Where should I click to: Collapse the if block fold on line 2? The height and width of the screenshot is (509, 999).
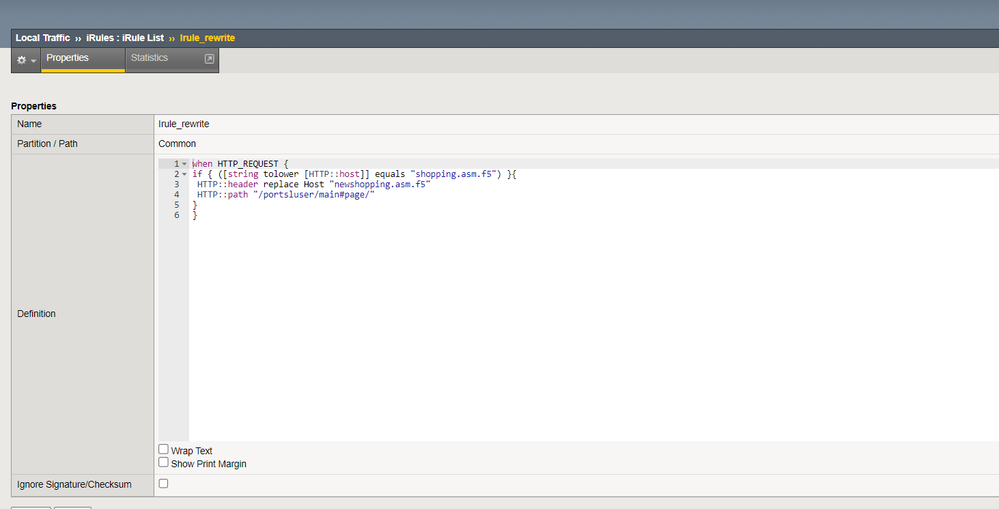coord(185,174)
